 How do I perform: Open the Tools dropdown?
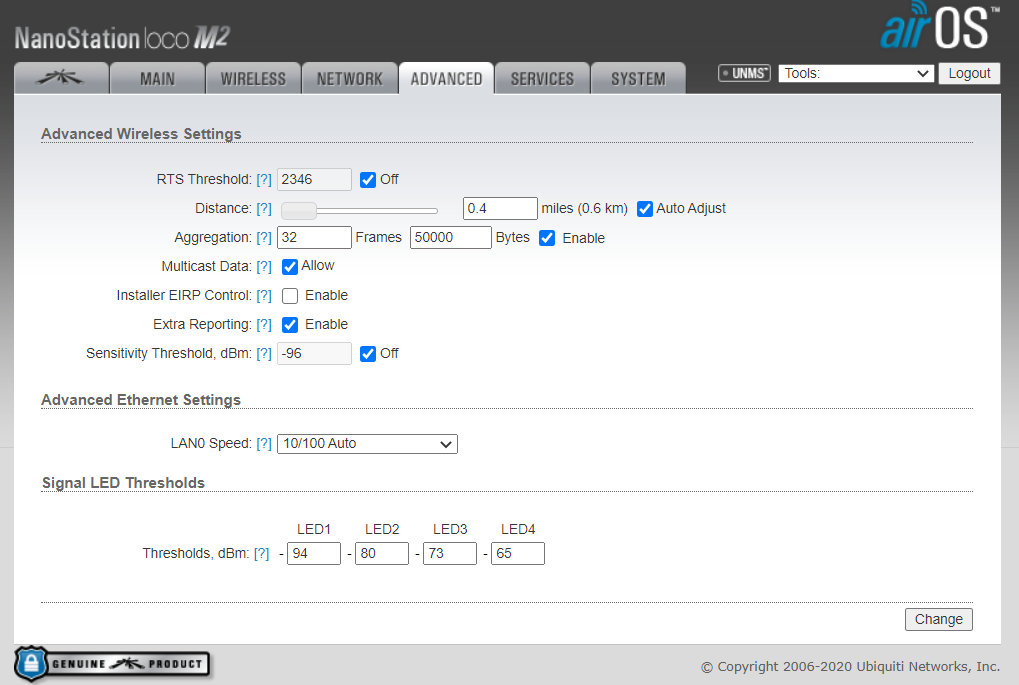tap(857, 73)
